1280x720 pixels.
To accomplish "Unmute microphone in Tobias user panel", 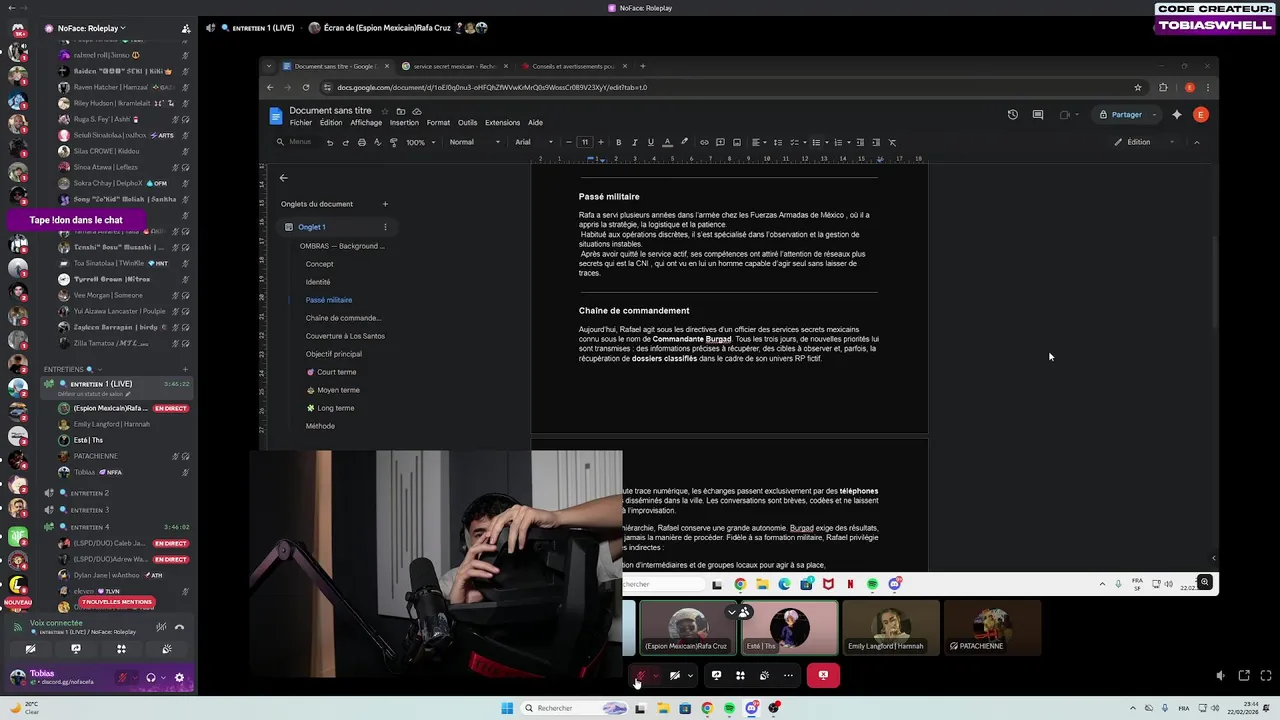I will (x=123, y=677).
